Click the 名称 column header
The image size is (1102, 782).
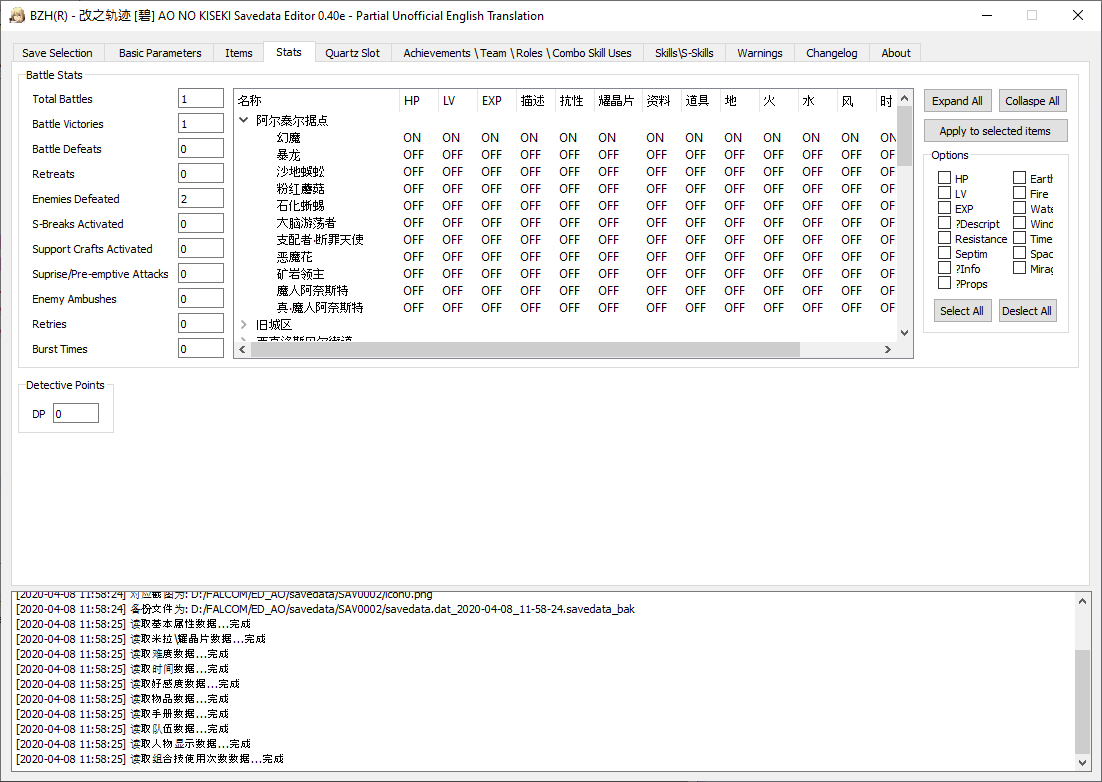click(x=317, y=101)
